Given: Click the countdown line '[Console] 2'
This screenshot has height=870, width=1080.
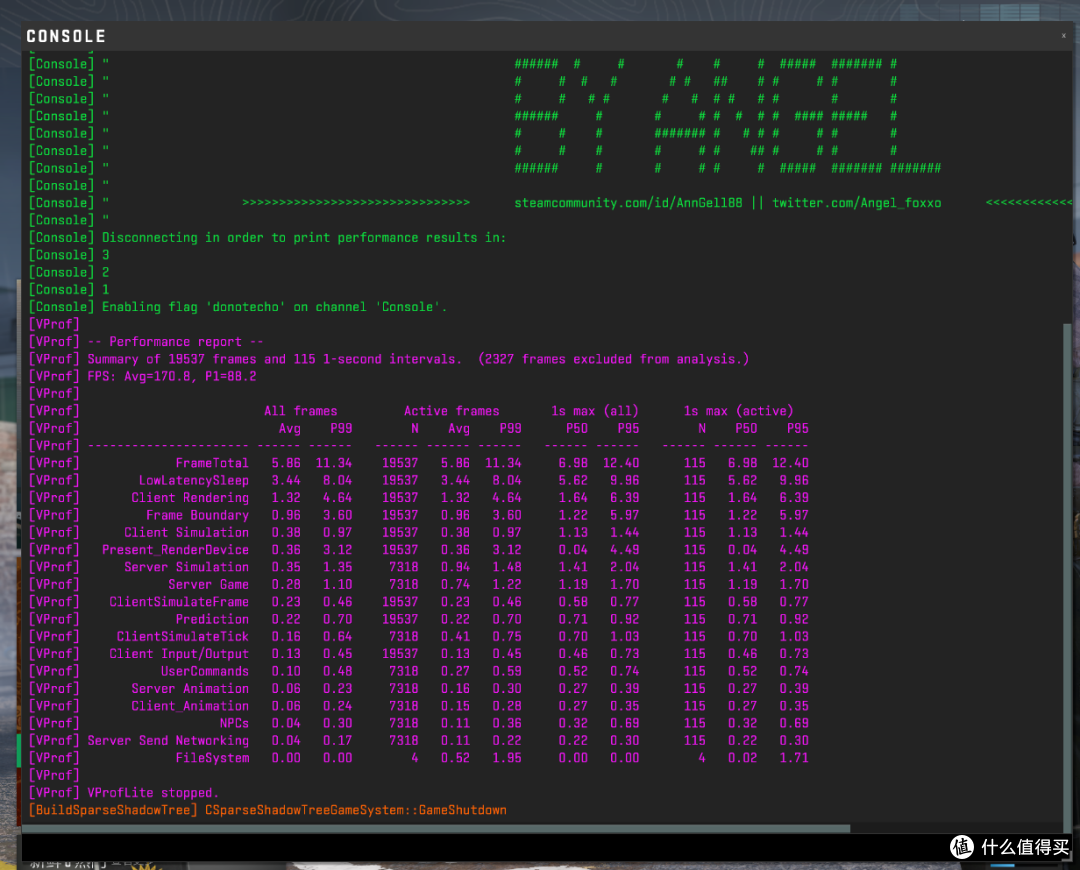Looking at the screenshot, I should click(69, 272).
